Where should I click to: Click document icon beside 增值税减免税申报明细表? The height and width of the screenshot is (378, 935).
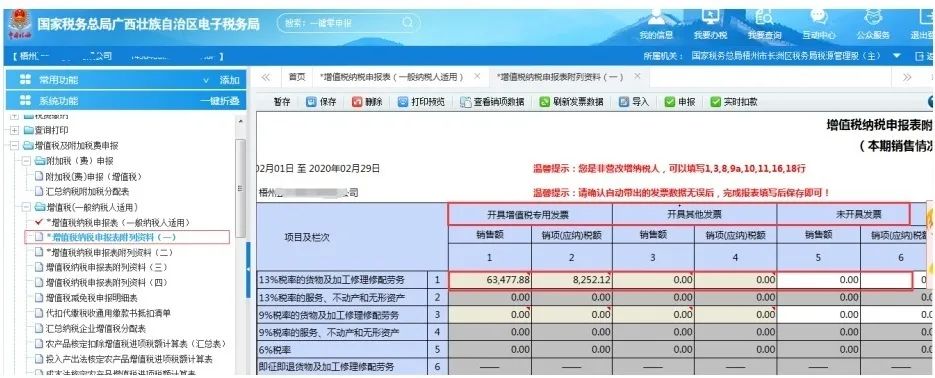coord(39,298)
